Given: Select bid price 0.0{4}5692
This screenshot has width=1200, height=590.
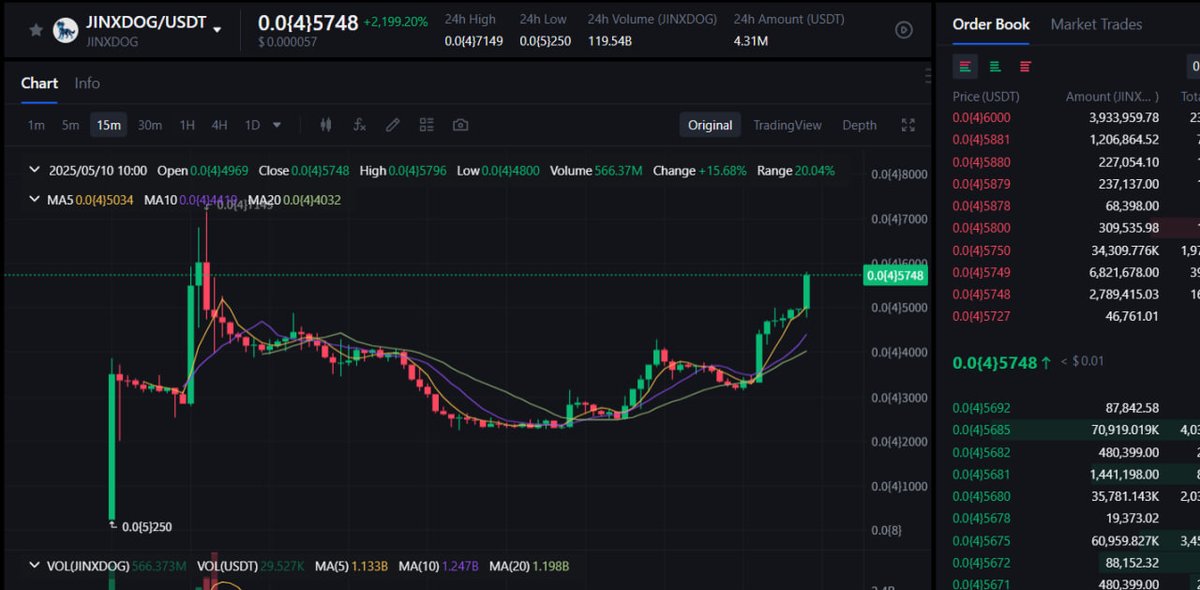Looking at the screenshot, I should [982, 408].
